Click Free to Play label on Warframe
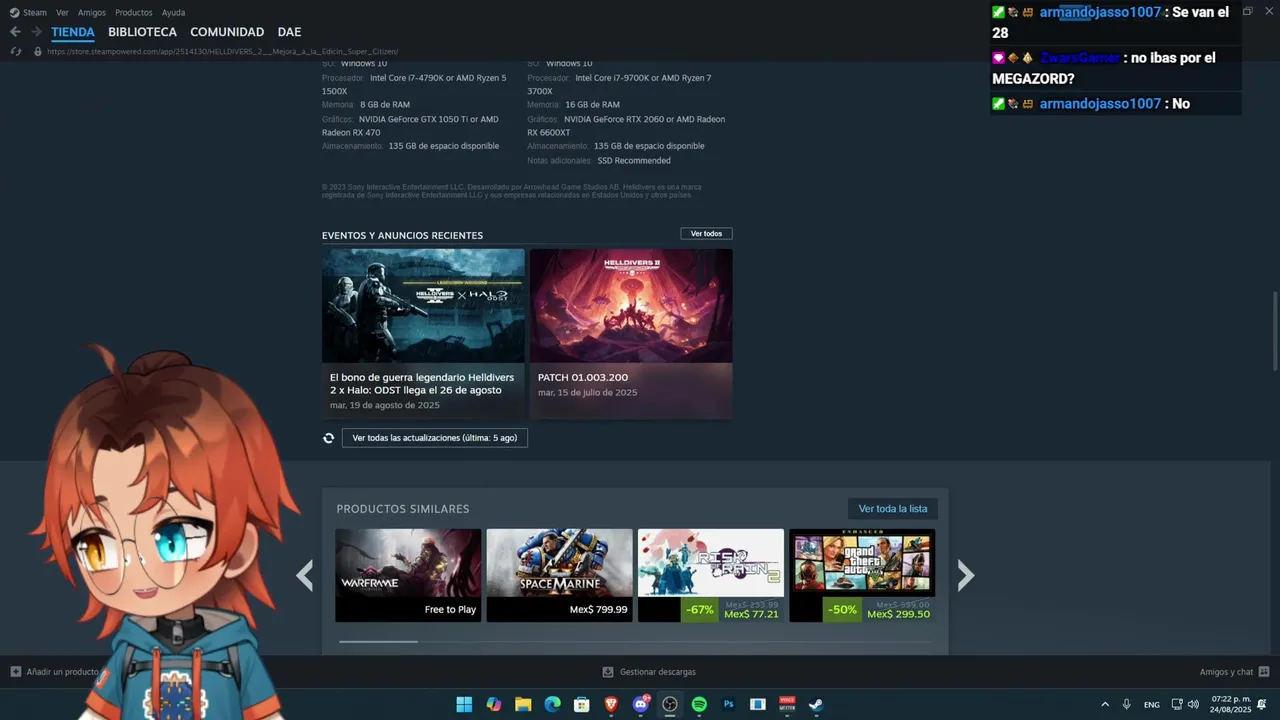Viewport: 1280px width, 720px height. pos(450,610)
